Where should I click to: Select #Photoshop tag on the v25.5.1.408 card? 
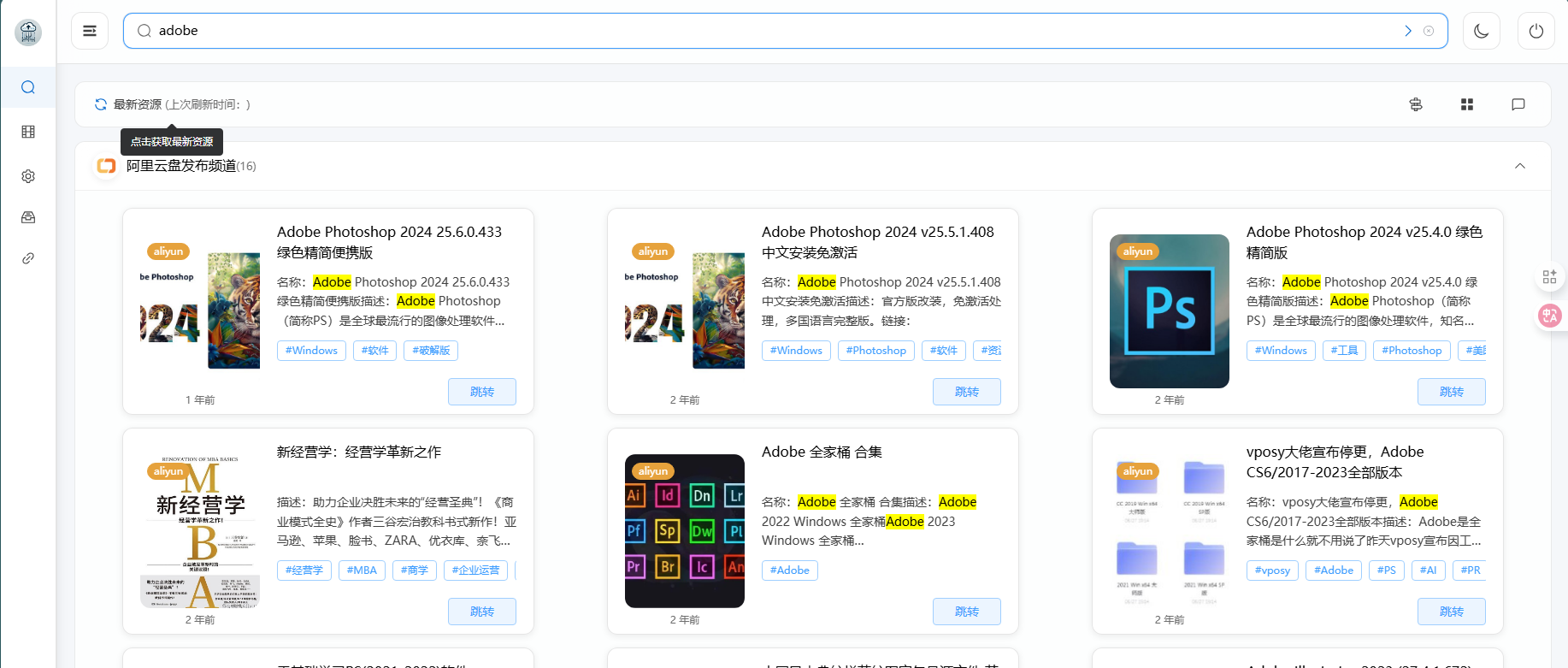click(876, 351)
